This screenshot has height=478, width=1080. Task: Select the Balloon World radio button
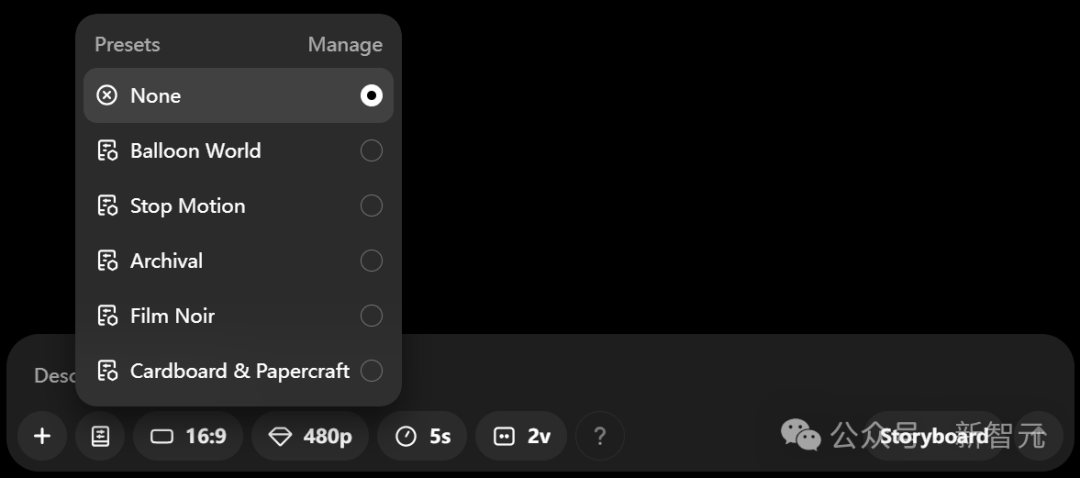click(x=371, y=150)
